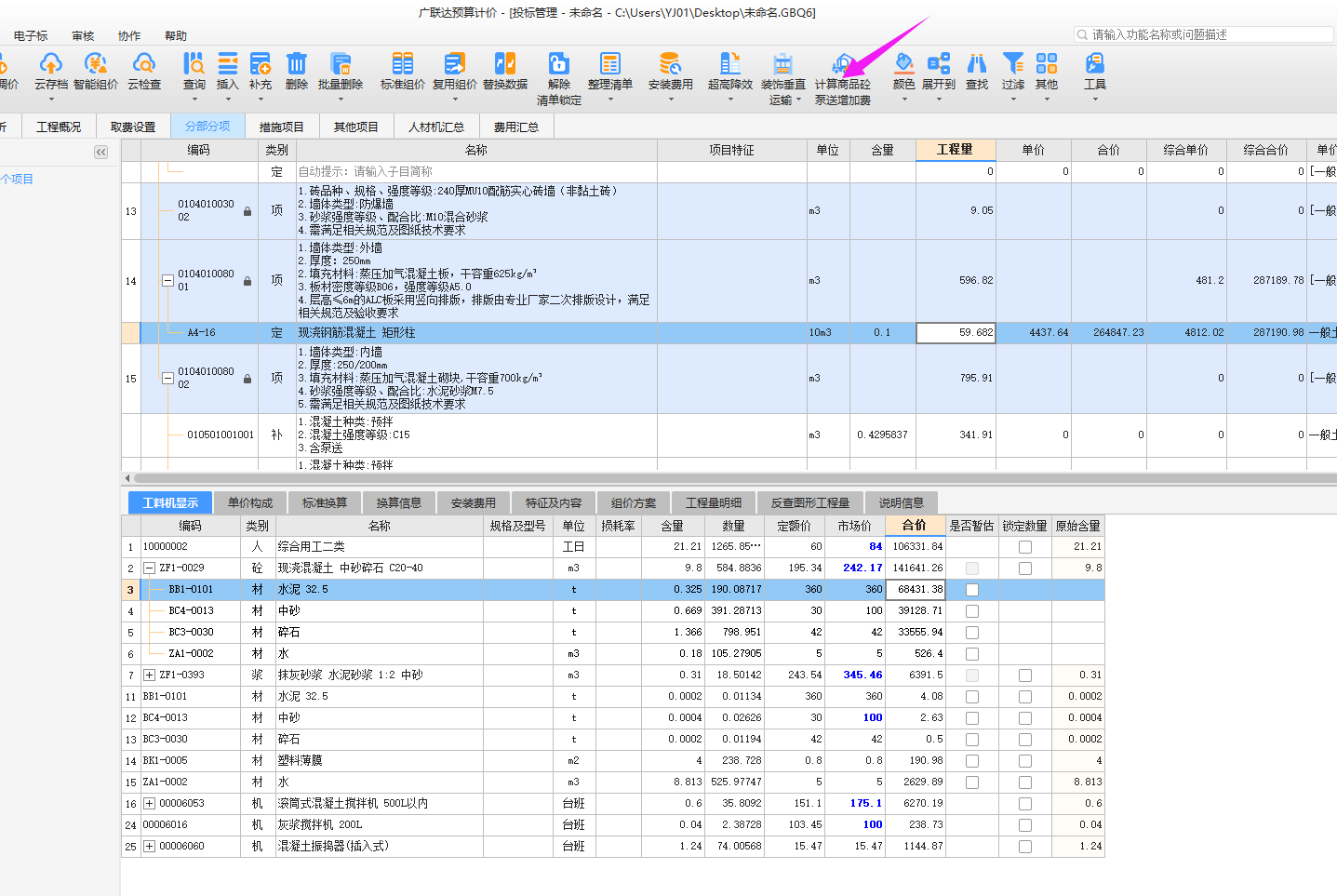Click lock icon on row 010401003002
Viewport: 1337px width, 896px height.
(x=247, y=211)
